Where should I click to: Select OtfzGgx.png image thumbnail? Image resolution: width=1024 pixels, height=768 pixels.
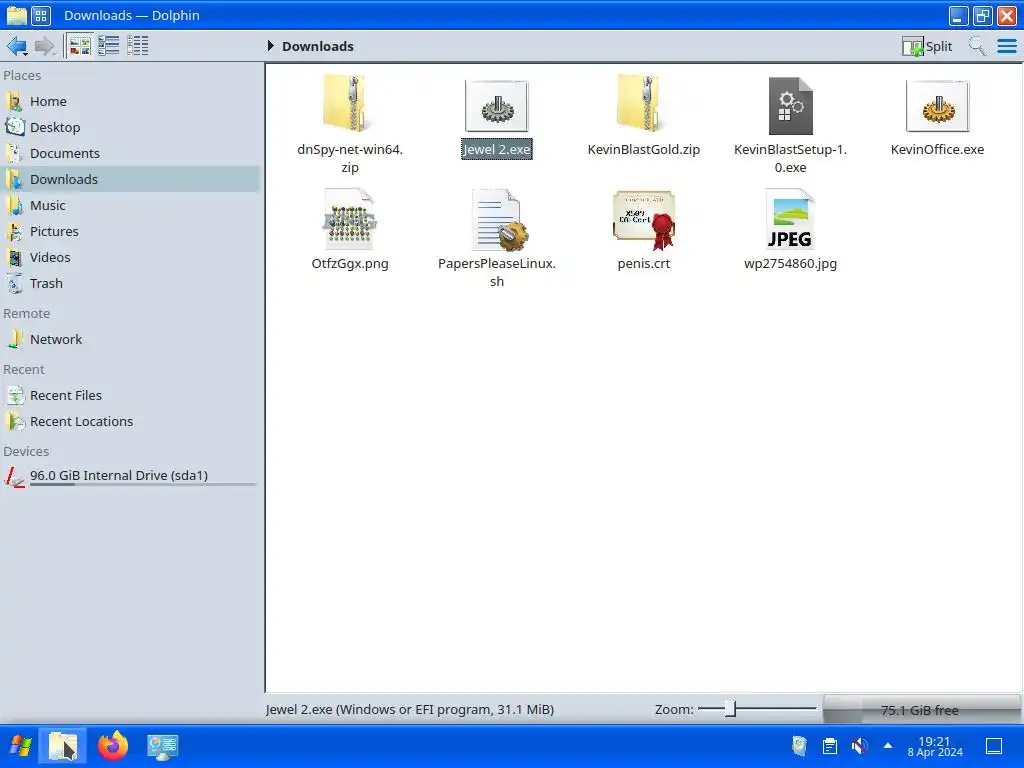pos(349,219)
